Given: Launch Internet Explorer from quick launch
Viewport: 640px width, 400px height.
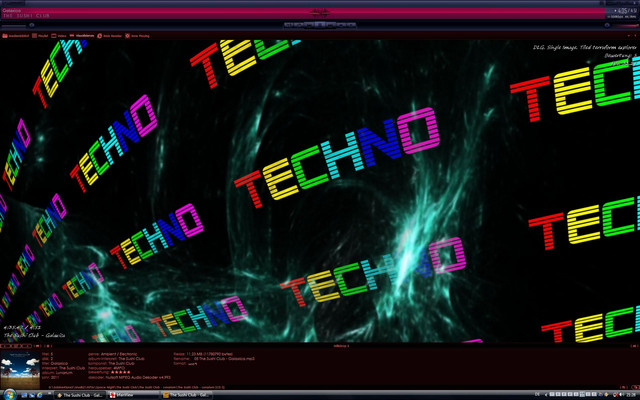Looking at the screenshot, I should point(40,395).
